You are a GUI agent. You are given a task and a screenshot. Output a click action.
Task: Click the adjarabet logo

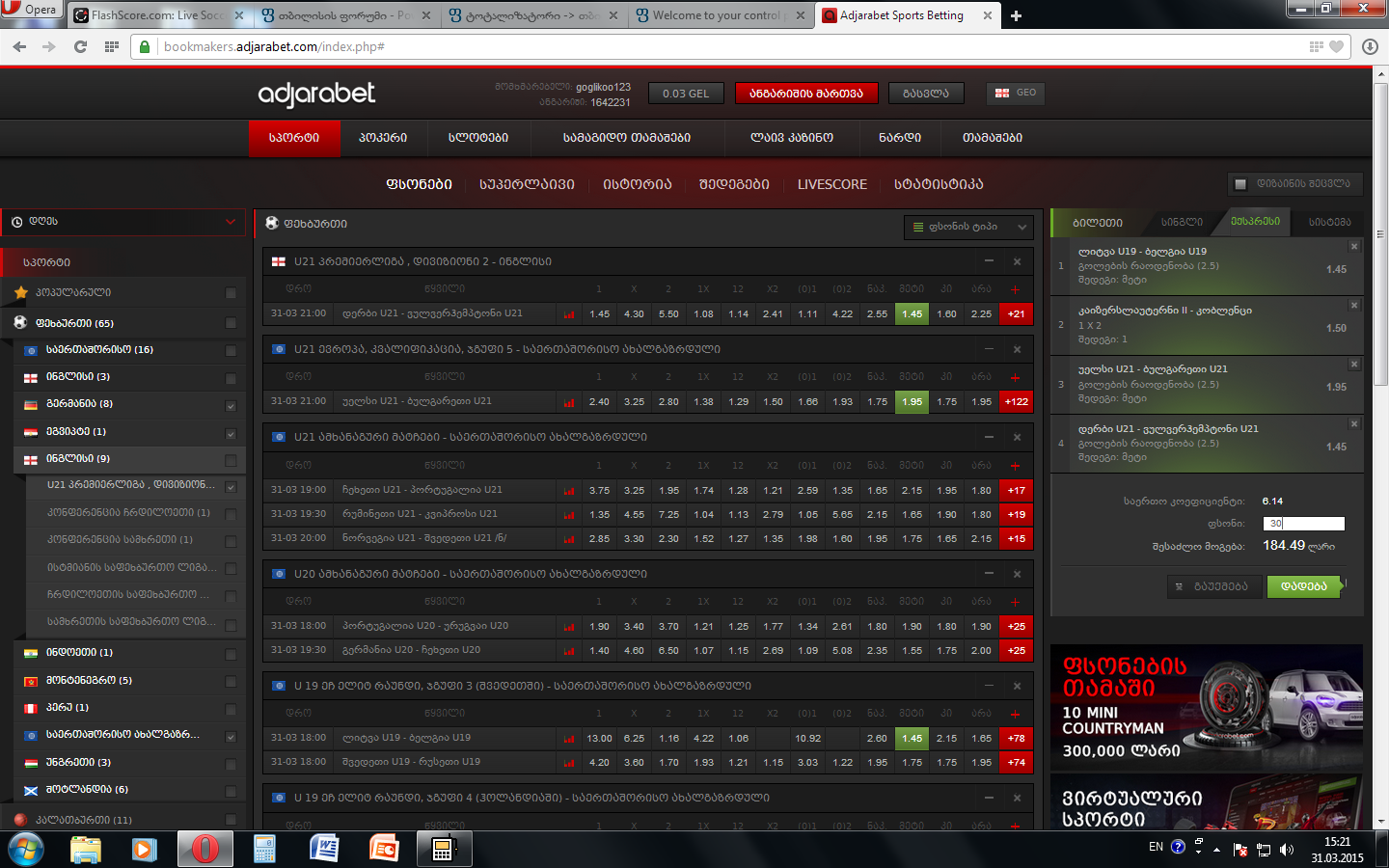[316, 94]
